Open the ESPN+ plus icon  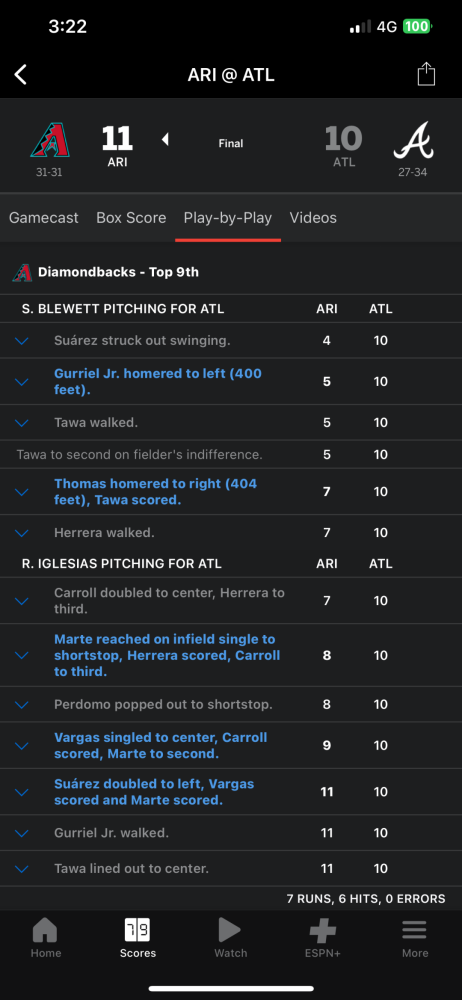tap(323, 930)
